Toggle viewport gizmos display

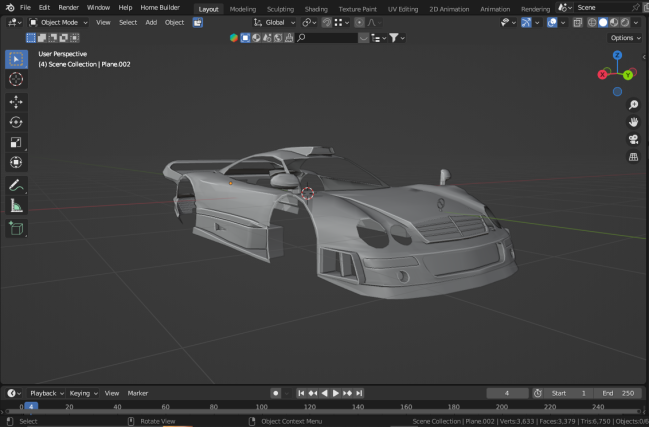coord(526,22)
